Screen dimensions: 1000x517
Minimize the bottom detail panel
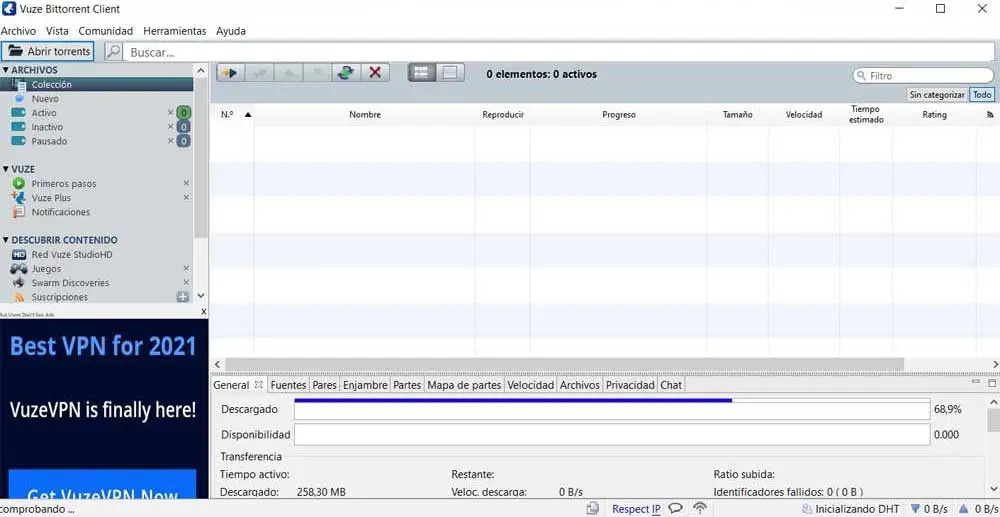[976, 381]
